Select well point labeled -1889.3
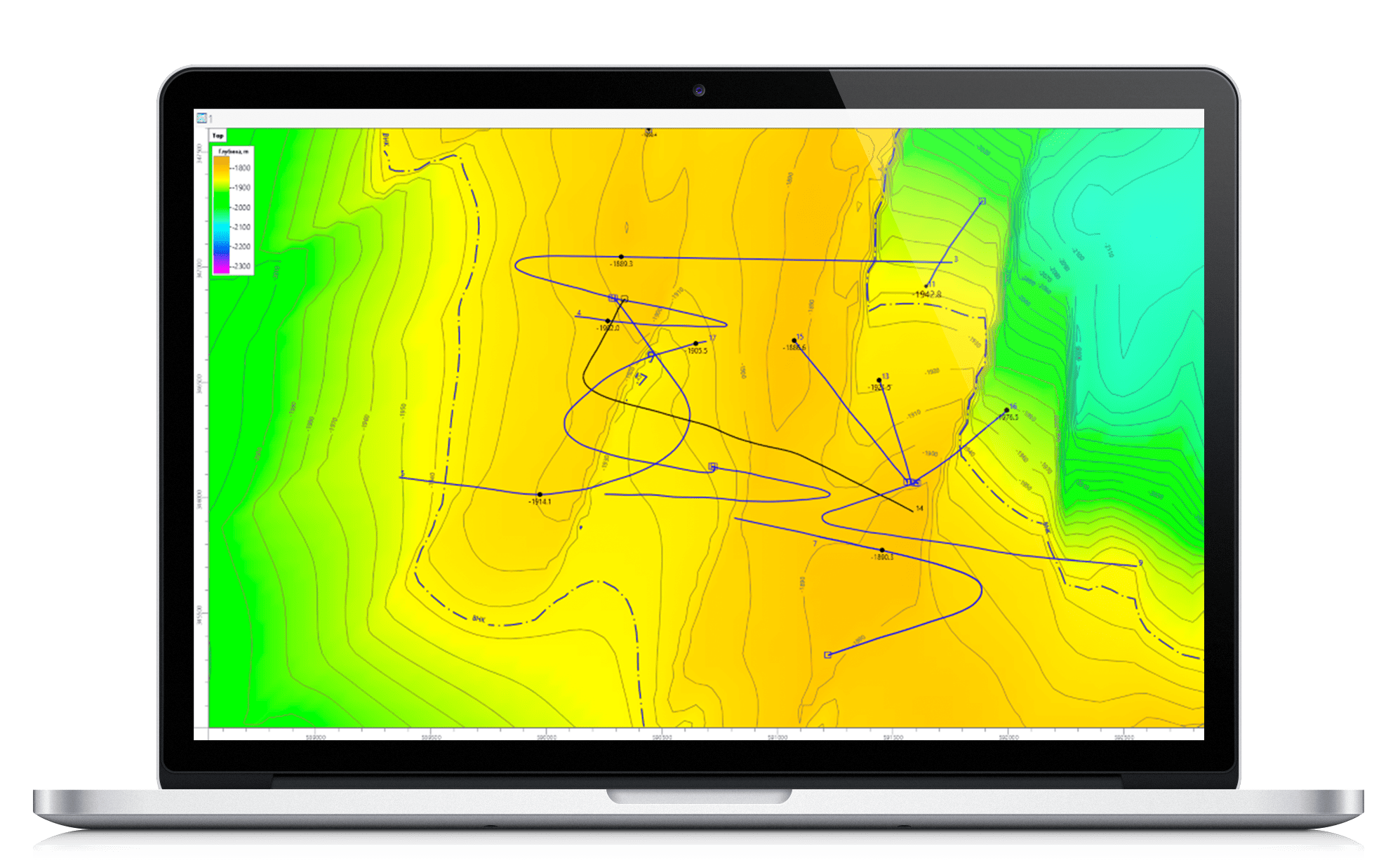The width and height of the screenshot is (1400, 863). 621,257
